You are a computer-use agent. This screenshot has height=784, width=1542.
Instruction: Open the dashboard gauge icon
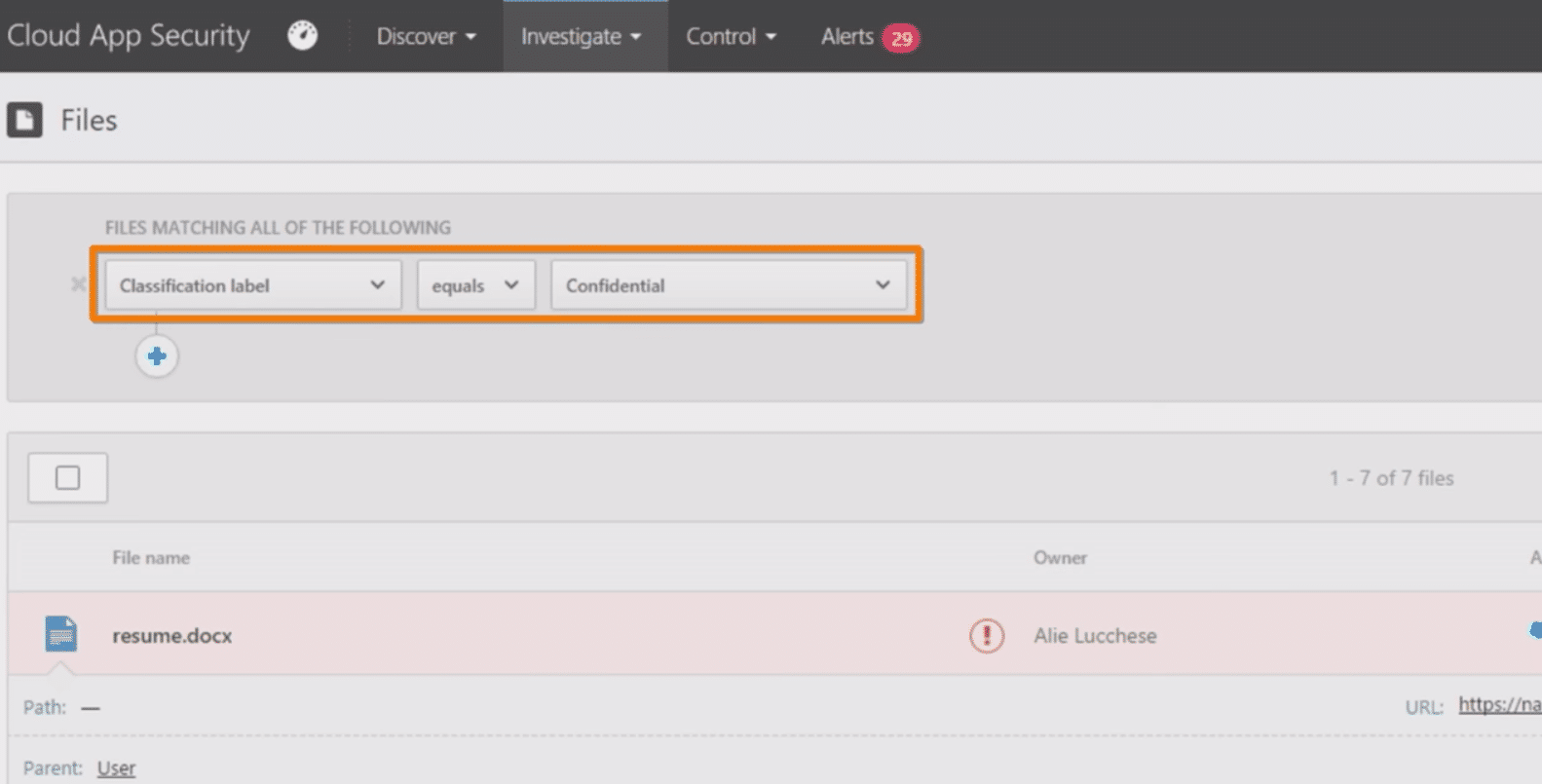[302, 36]
